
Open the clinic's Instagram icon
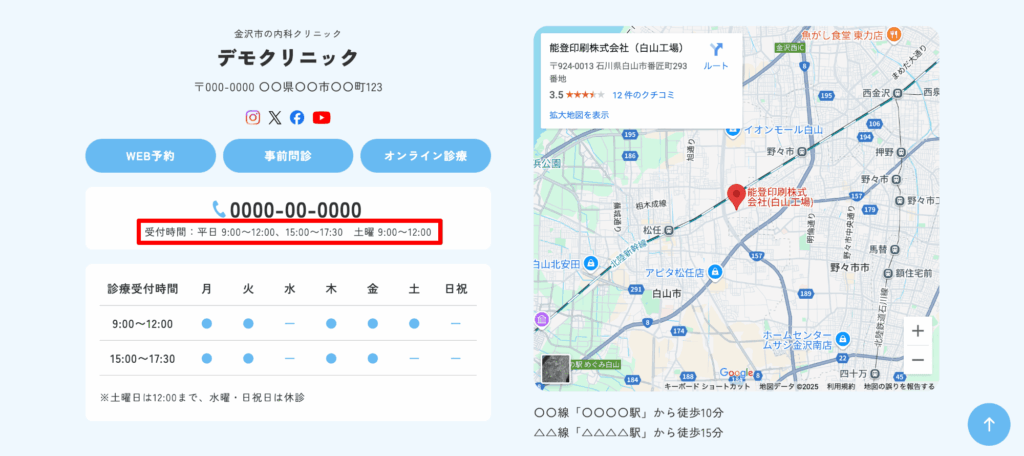tap(253, 117)
